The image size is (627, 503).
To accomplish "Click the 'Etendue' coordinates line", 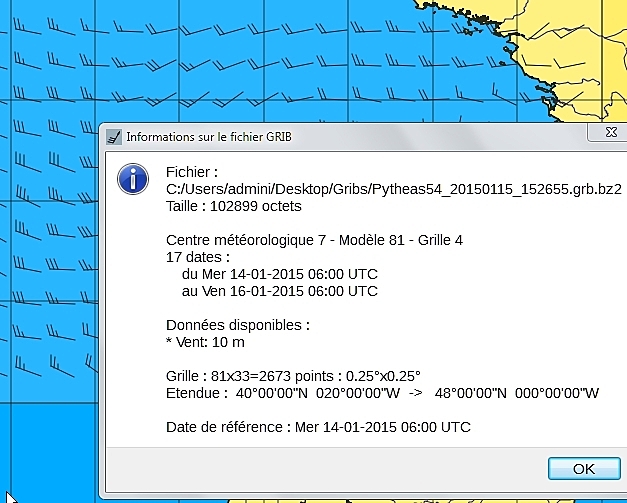I will click(x=382, y=393).
